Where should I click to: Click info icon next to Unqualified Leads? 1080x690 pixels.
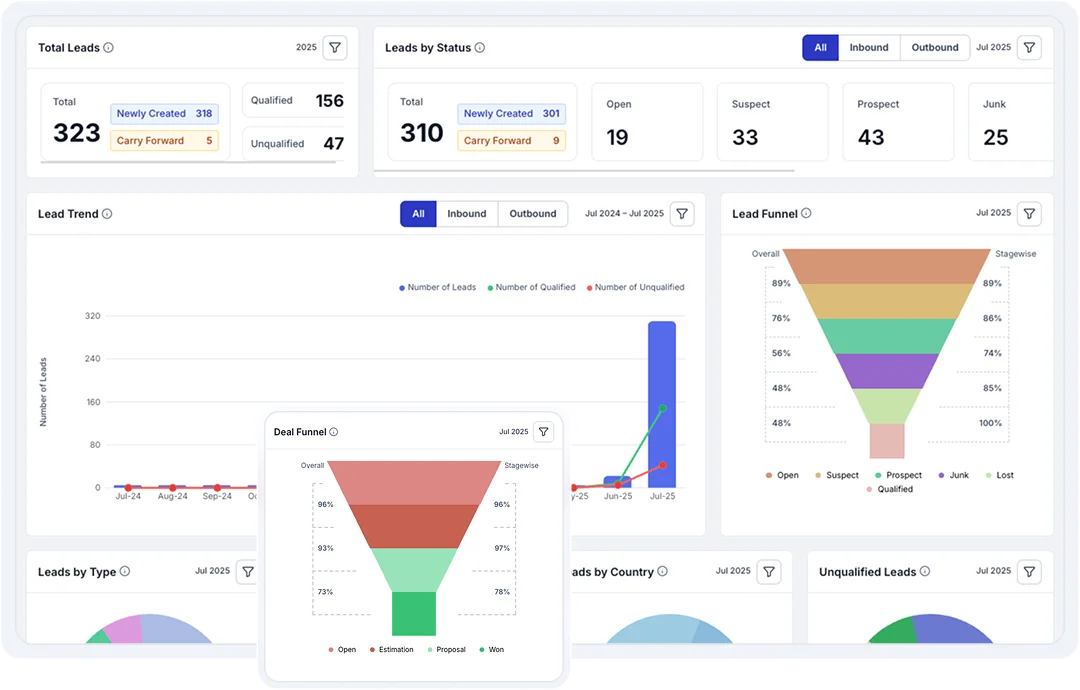(924, 571)
